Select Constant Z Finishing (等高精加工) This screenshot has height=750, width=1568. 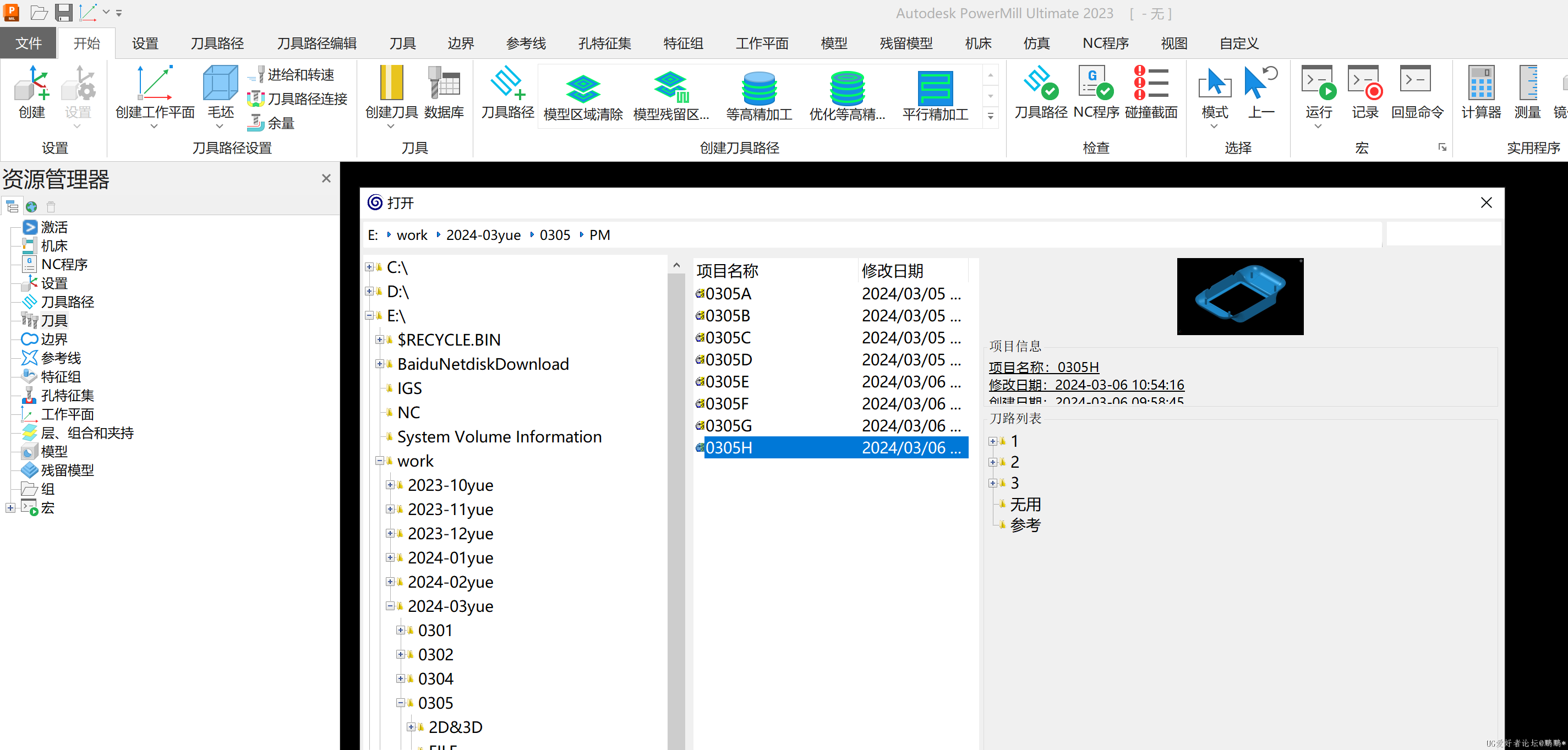(759, 96)
